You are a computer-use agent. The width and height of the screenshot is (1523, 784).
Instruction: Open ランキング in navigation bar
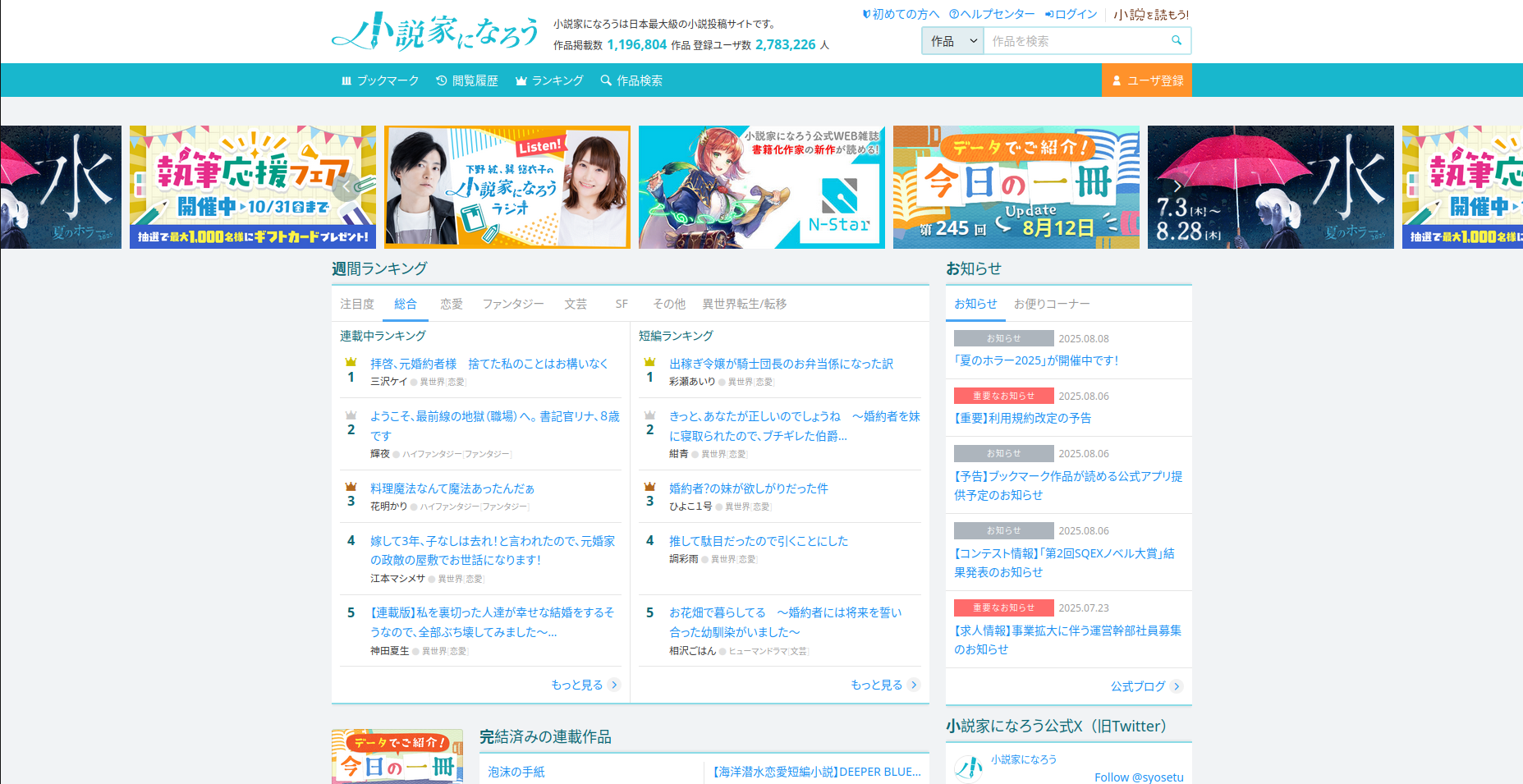pos(549,80)
